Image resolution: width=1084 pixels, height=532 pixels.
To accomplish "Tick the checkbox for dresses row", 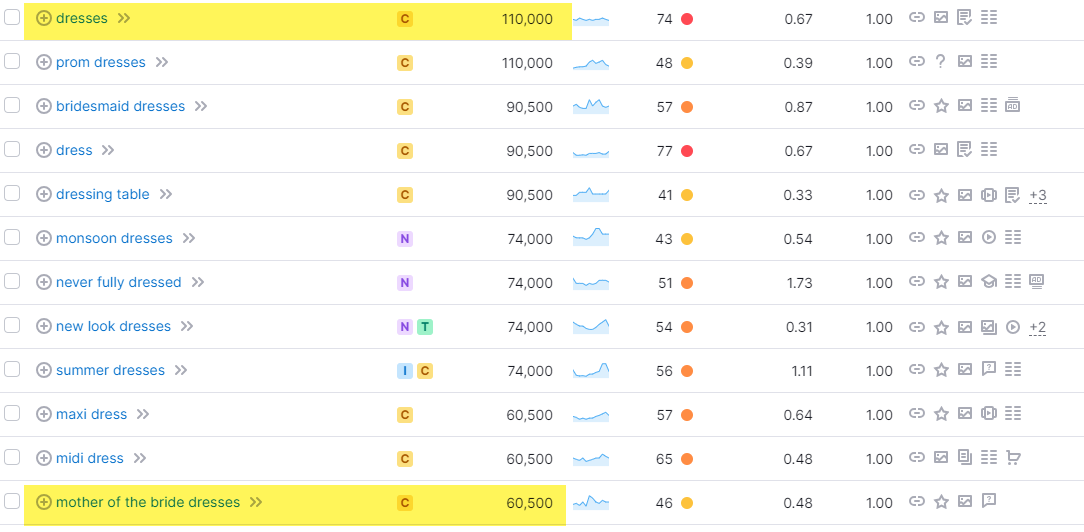I will point(12,18).
